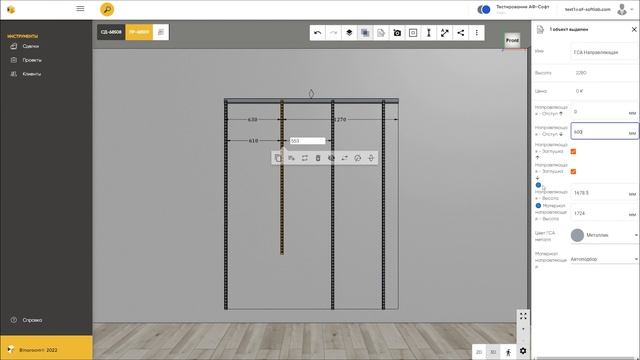The image size is (640, 360).
Task: Click the 1270 dimension label
Action: click(340, 120)
